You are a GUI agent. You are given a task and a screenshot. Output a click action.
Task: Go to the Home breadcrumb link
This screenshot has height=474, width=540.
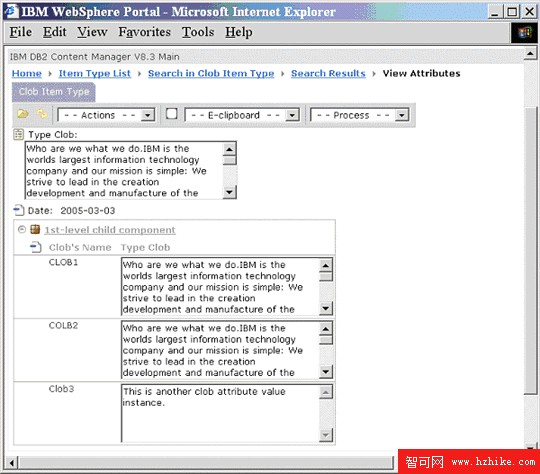(x=27, y=73)
